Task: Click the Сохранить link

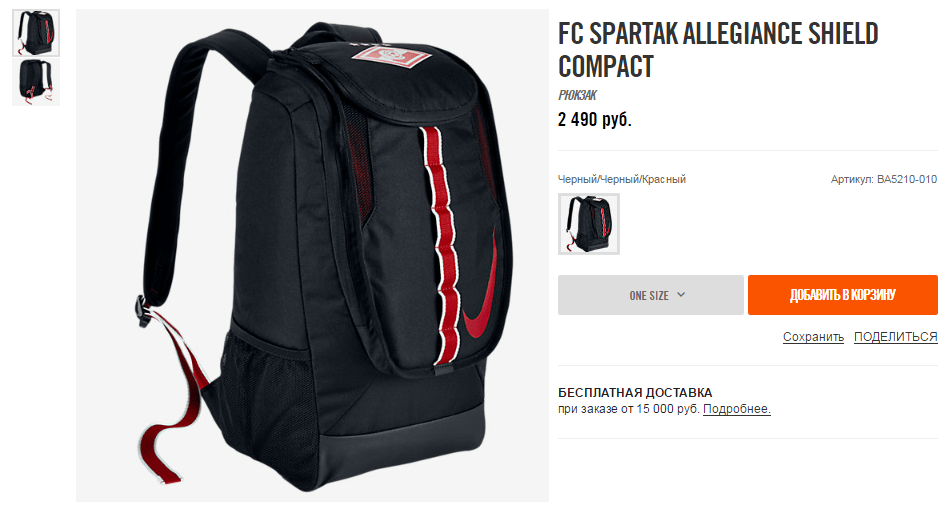Action: [813, 337]
